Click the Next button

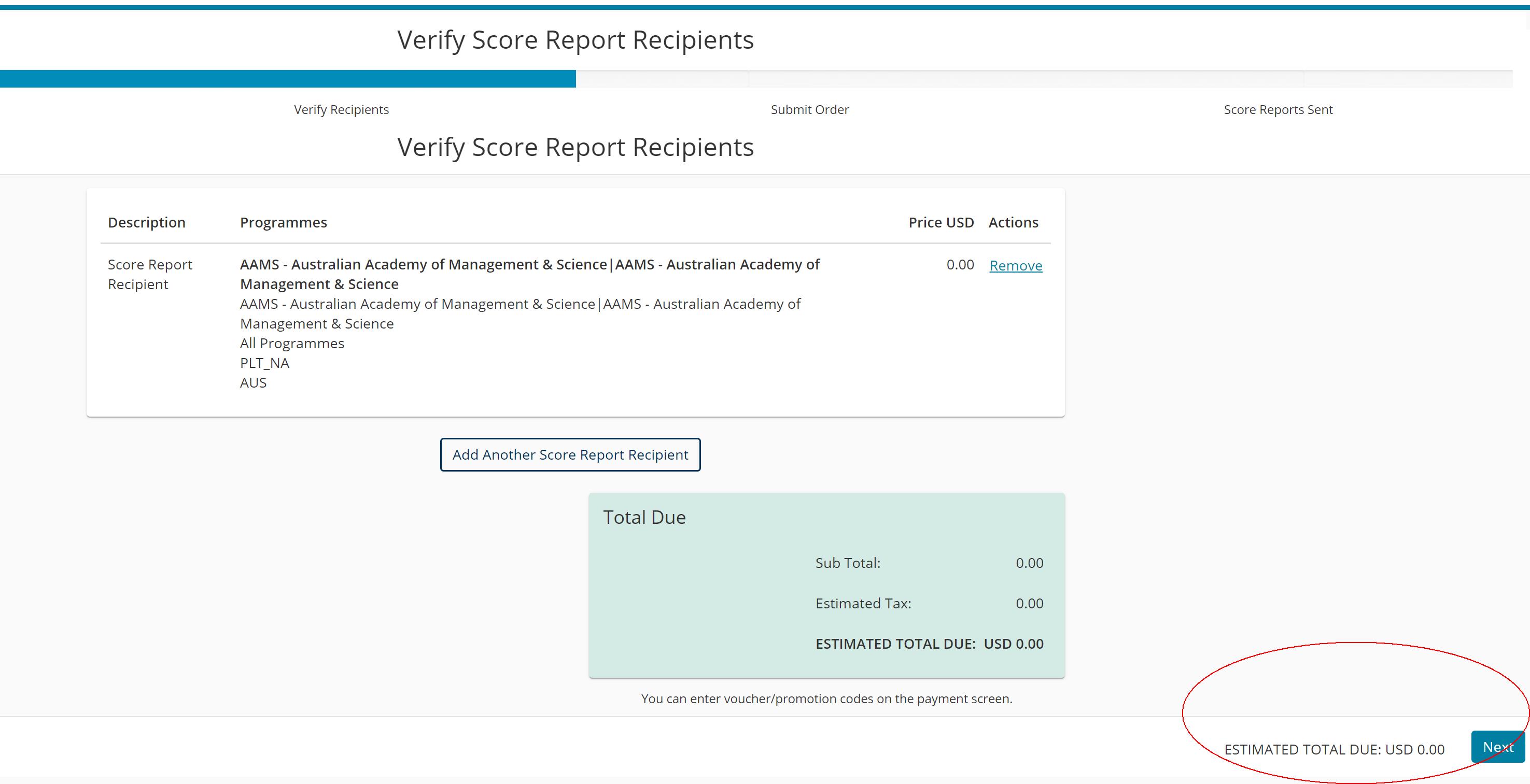point(1497,747)
